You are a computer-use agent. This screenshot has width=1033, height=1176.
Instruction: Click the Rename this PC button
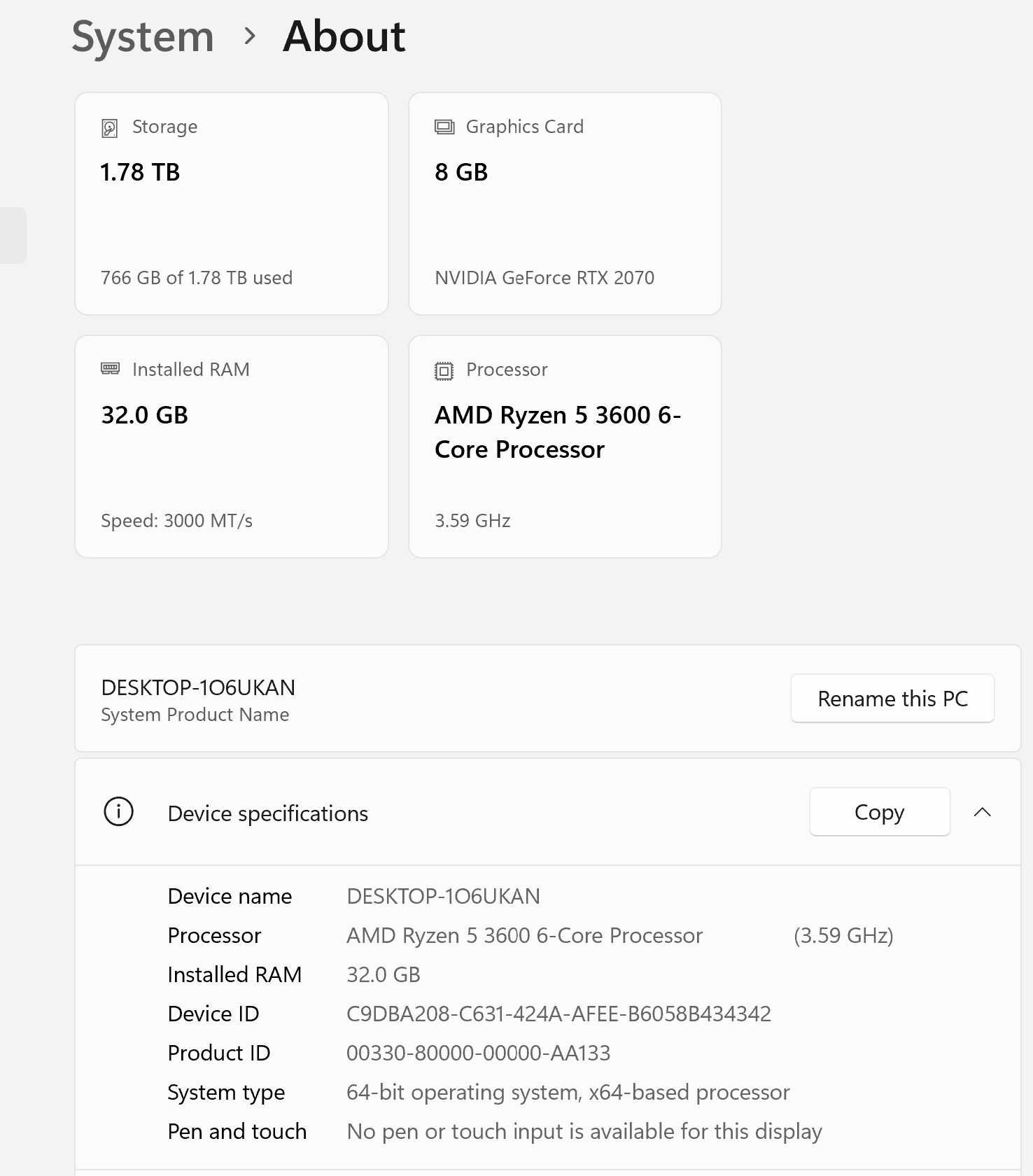892,699
